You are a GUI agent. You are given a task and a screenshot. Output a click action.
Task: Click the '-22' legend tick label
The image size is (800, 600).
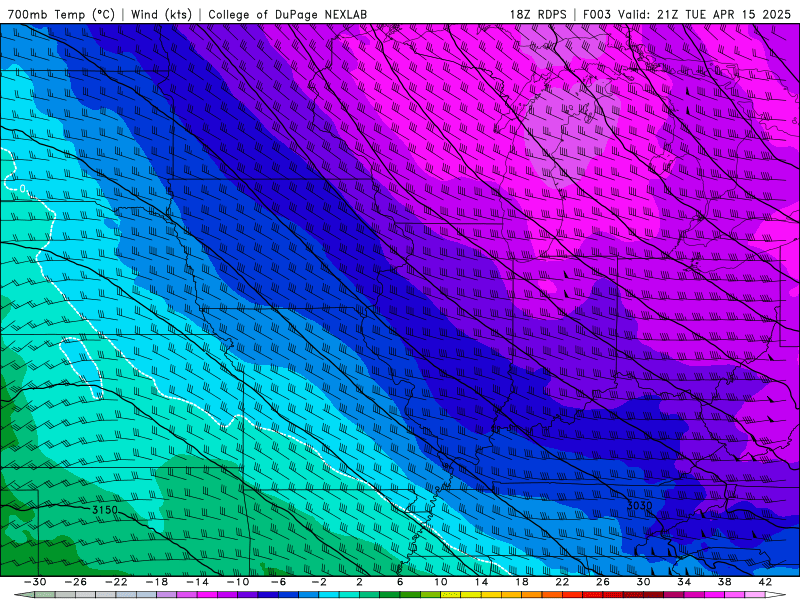click(116, 582)
